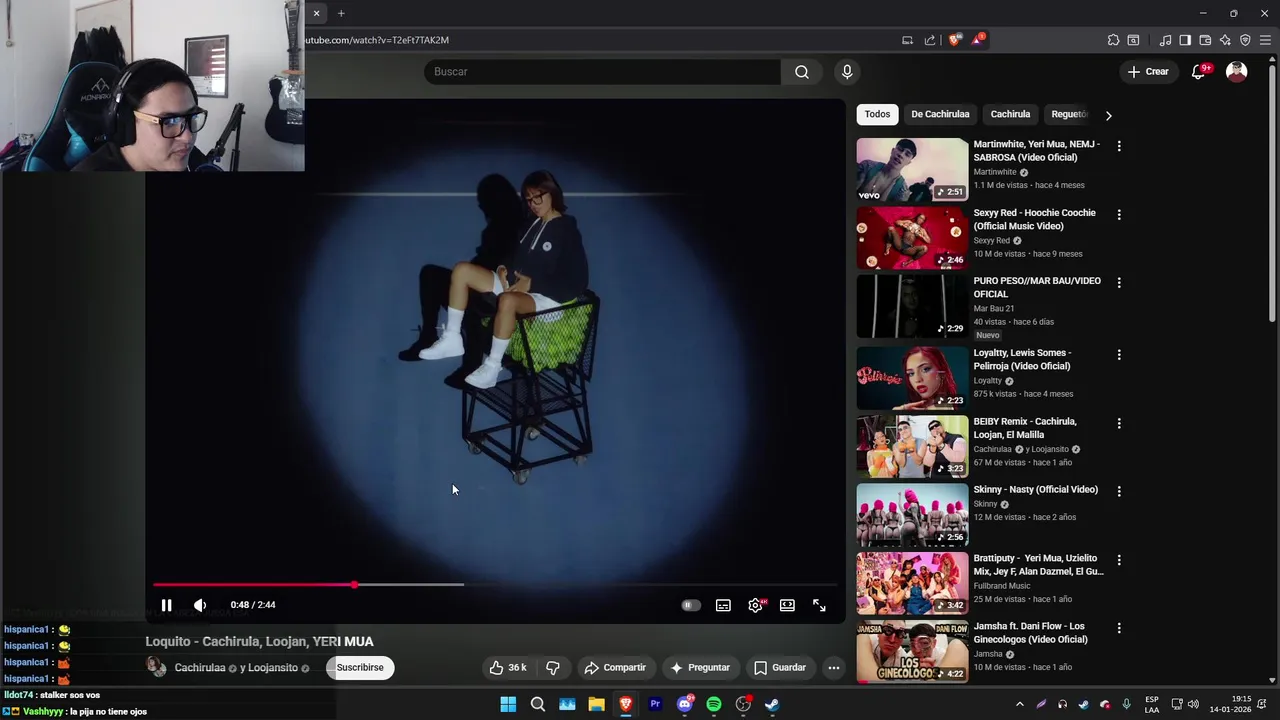Like the video with 36 k
Viewport: 1280px width, 720px height.
point(508,667)
